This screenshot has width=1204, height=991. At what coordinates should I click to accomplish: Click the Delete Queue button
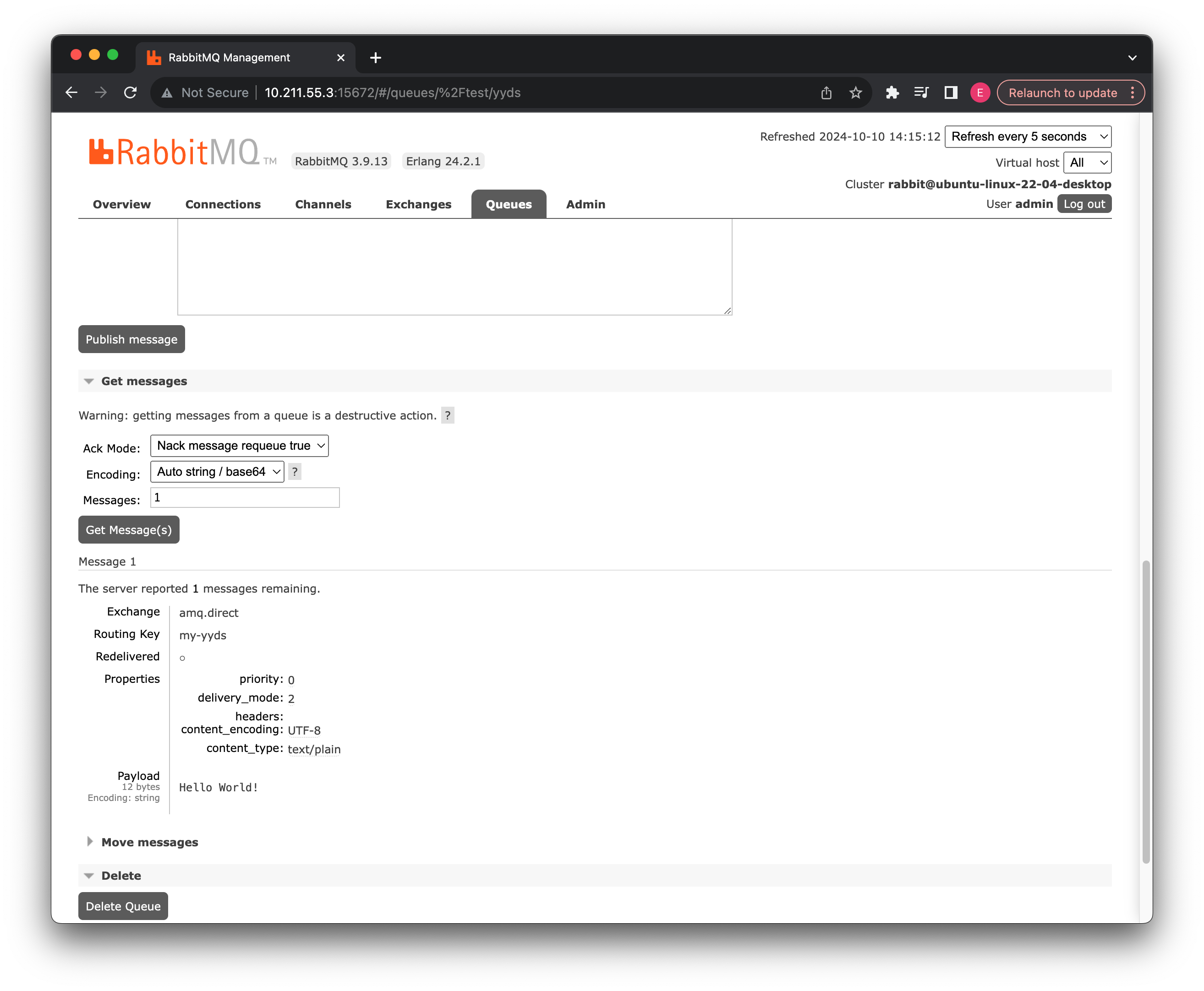(x=123, y=906)
